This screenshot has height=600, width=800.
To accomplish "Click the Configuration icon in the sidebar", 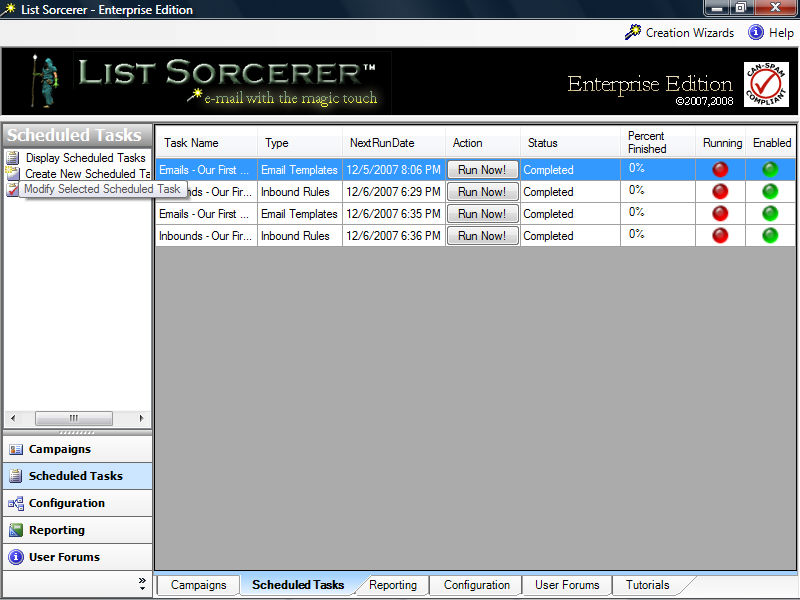I will (x=16, y=504).
